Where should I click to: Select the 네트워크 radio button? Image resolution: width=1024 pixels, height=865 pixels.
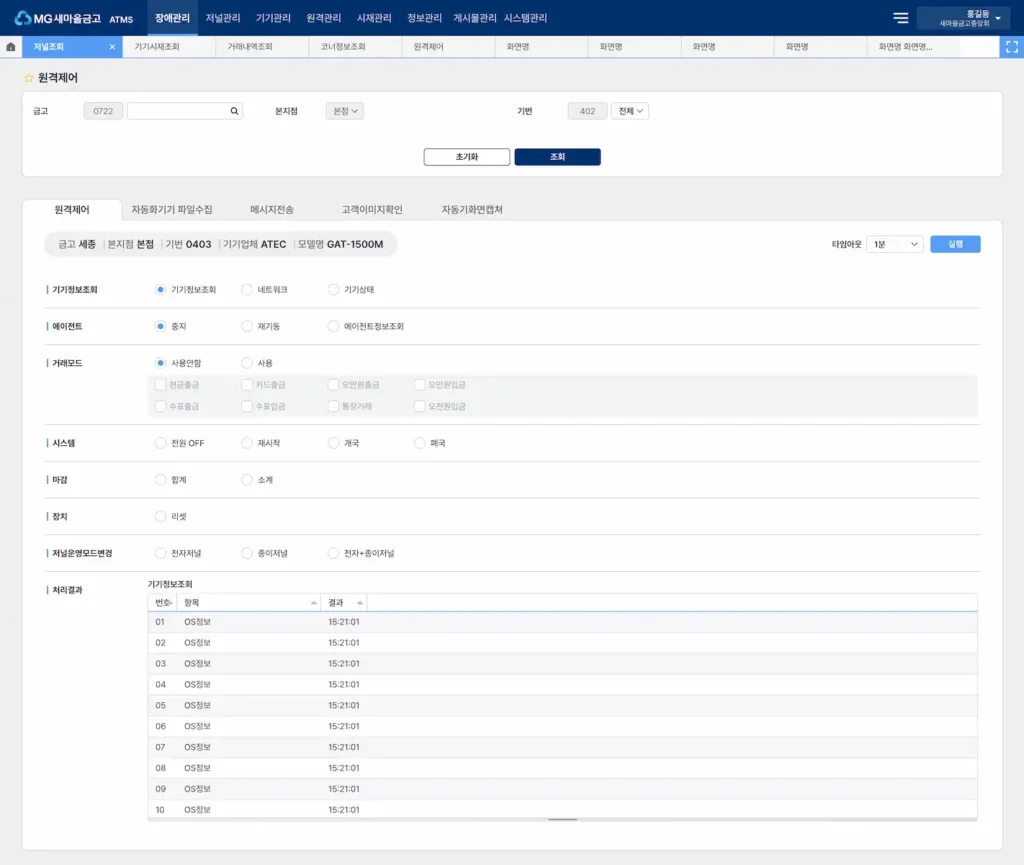pyautogui.click(x=247, y=290)
